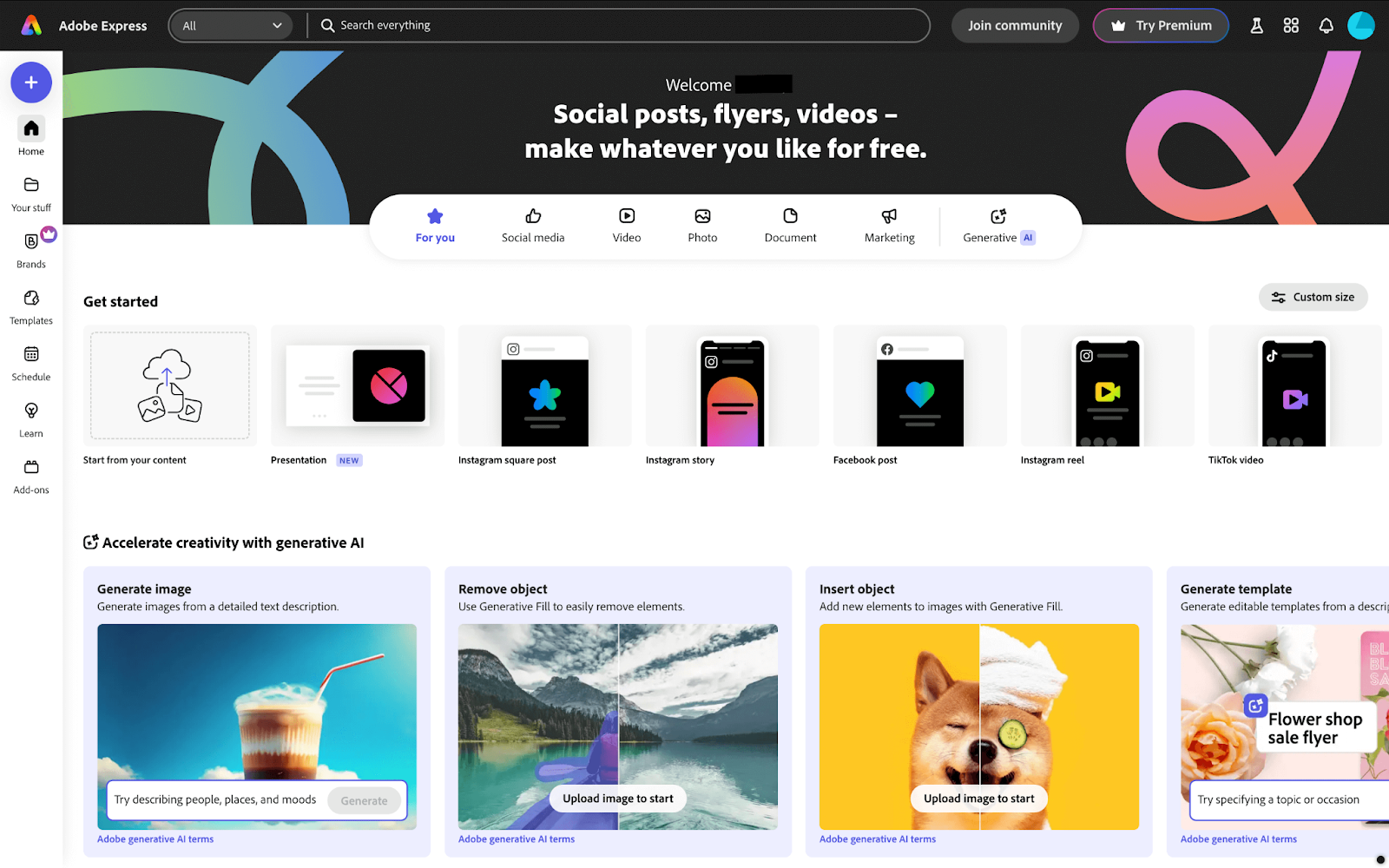Open the Brands panel
Screen dimensions: 1389x868
(x=31, y=247)
